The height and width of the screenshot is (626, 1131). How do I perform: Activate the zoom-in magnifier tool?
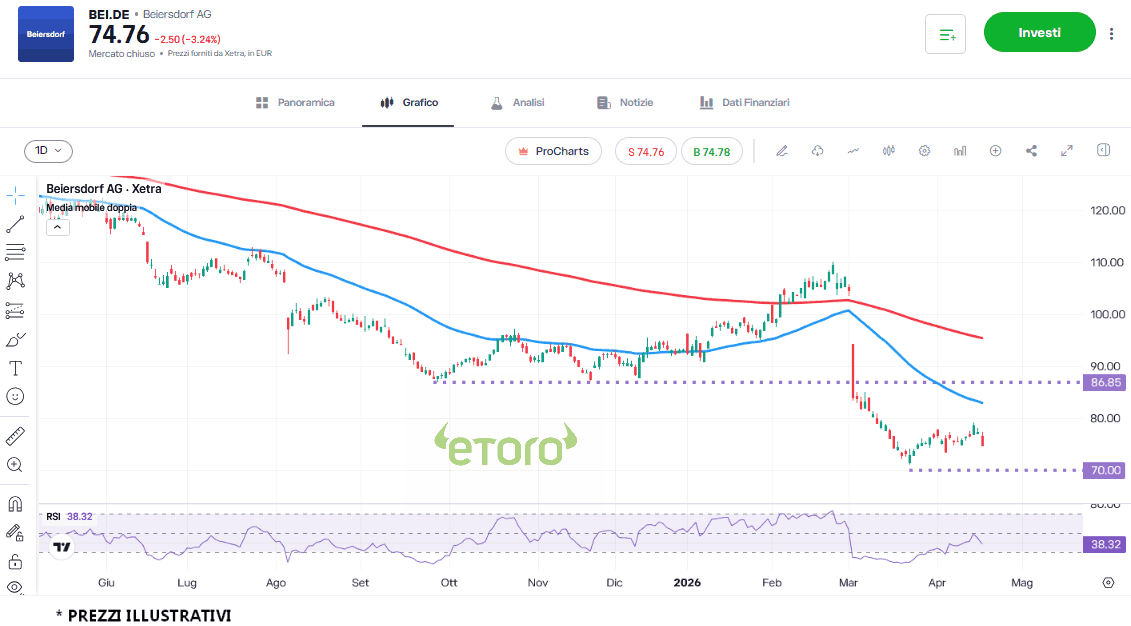click(16, 465)
